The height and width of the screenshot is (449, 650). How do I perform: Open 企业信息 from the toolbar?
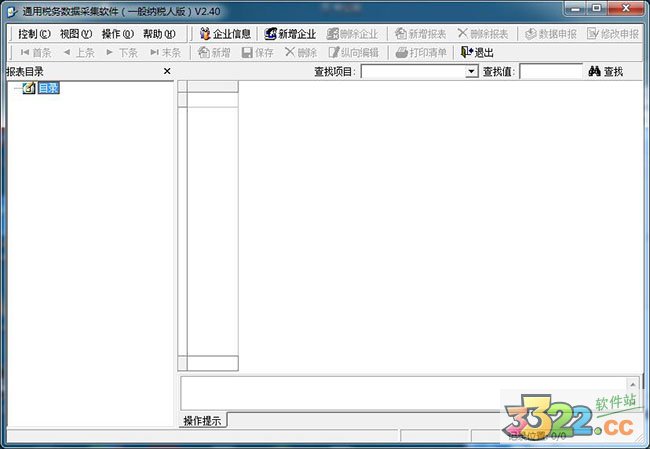click(x=225, y=34)
